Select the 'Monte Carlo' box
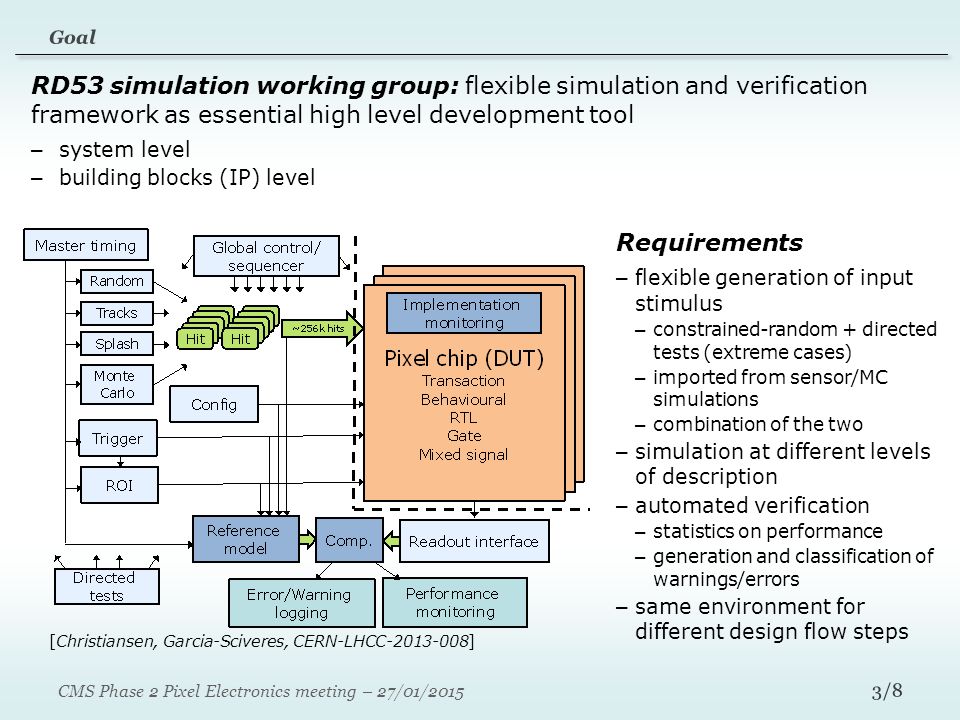 (116, 384)
